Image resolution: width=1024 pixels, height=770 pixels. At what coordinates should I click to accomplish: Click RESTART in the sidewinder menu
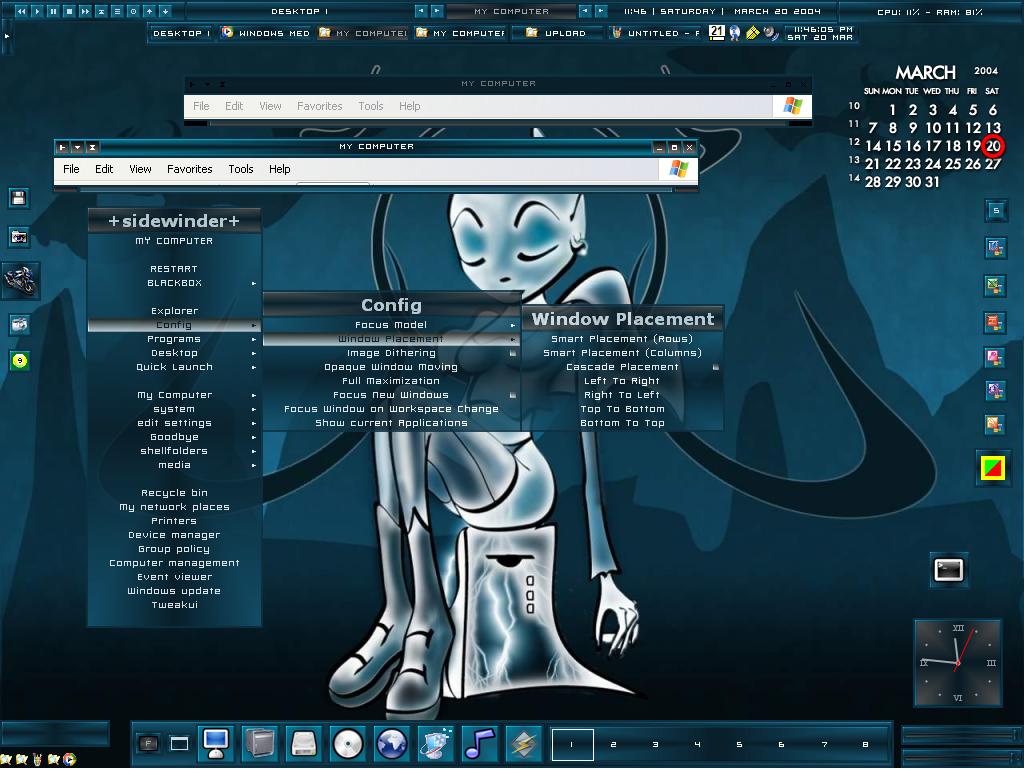coord(174,269)
